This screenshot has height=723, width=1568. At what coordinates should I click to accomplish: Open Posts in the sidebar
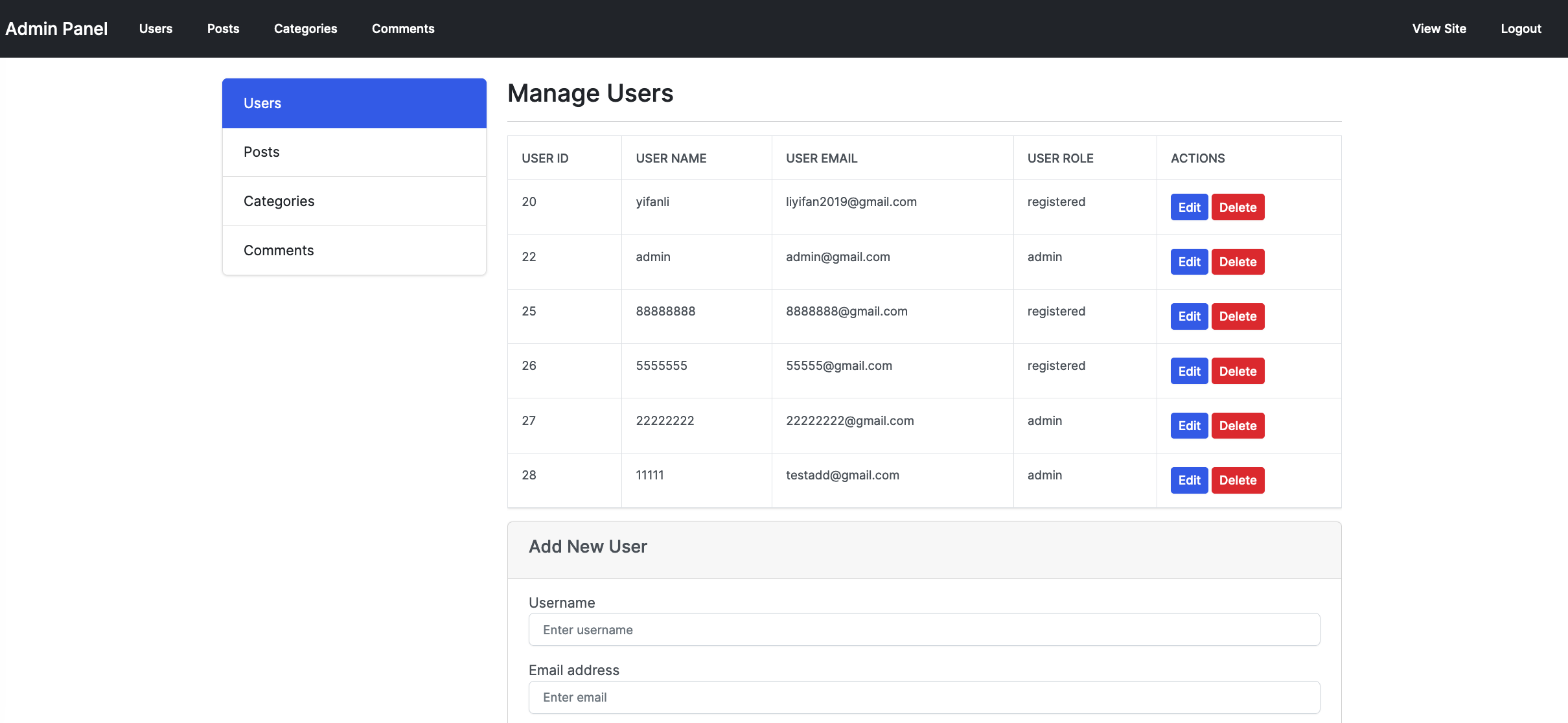pyautogui.click(x=354, y=152)
